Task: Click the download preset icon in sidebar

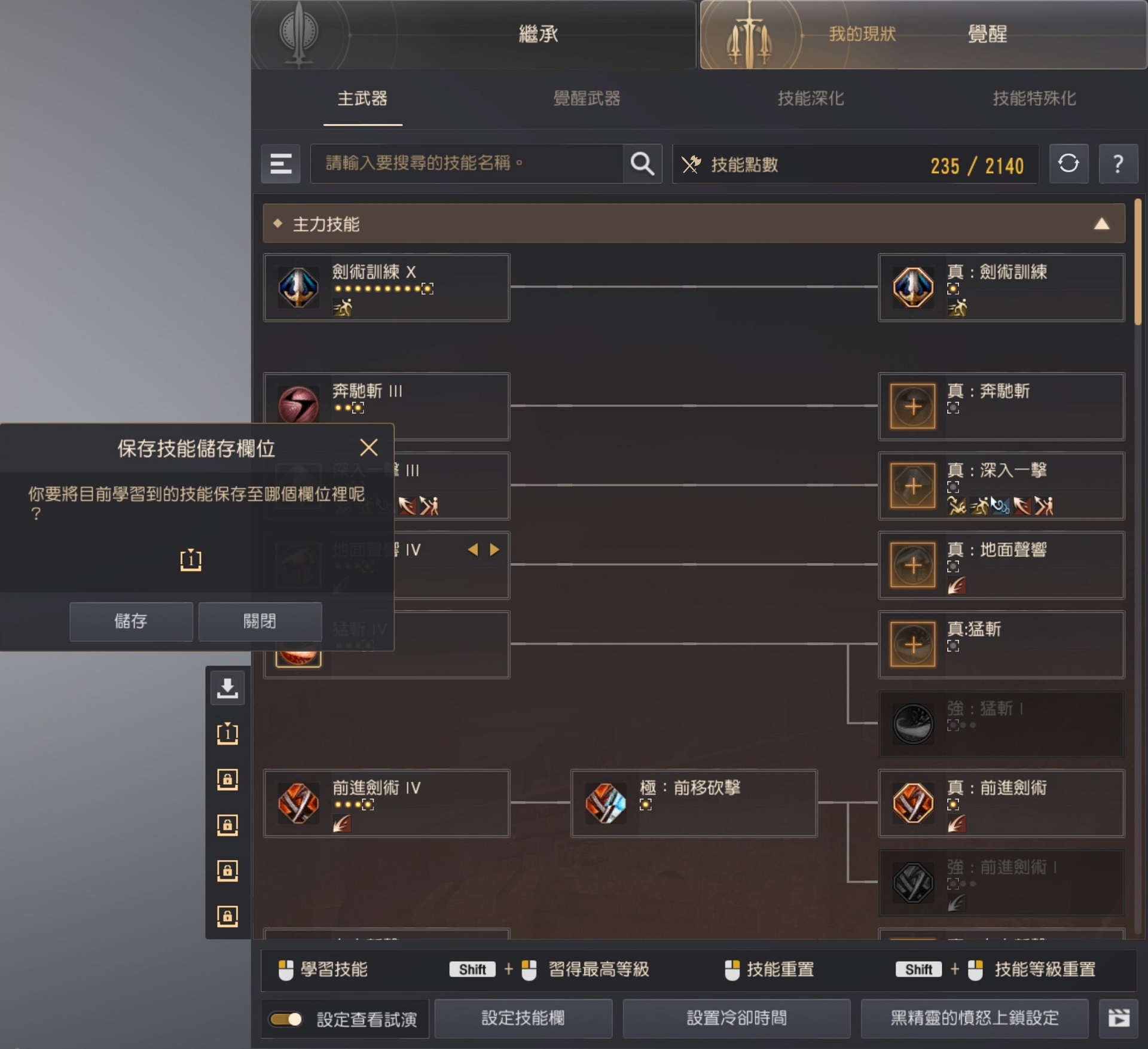Action: point(227,688)
